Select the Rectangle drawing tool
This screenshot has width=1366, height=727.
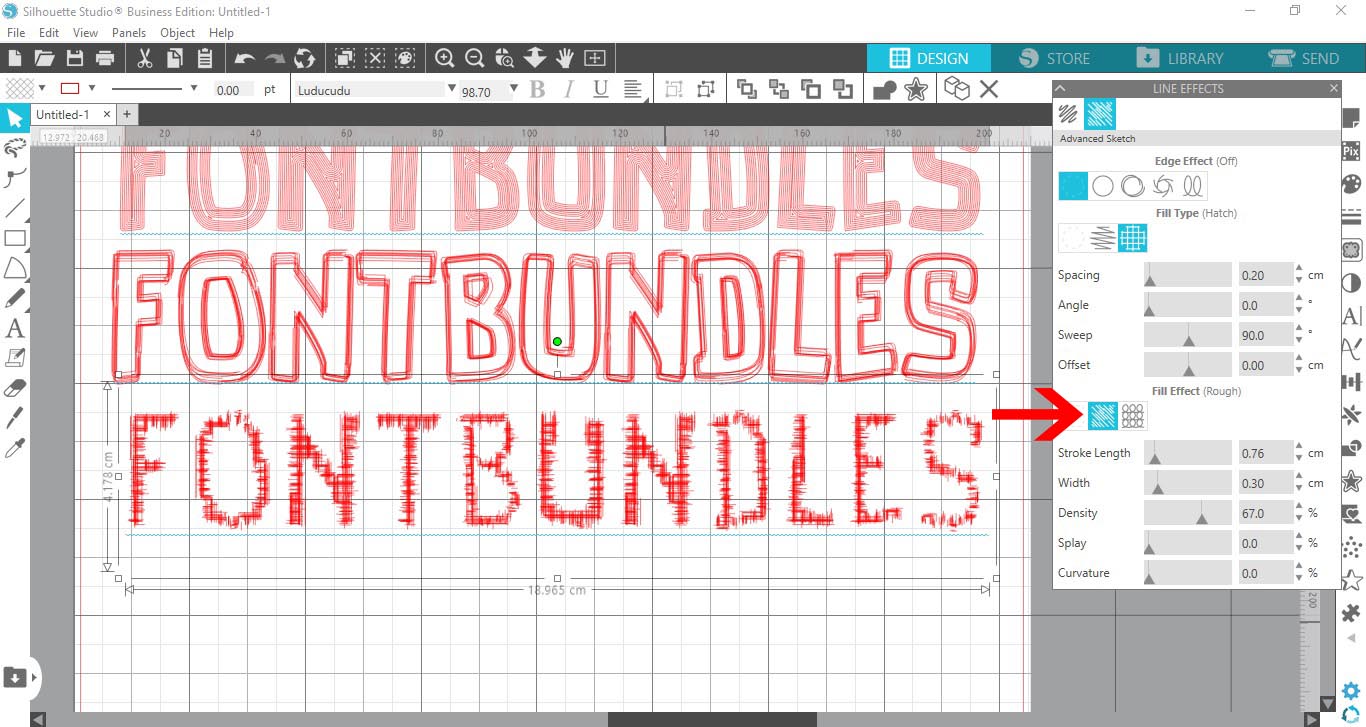pyautogui.click(x=14, y=238)
